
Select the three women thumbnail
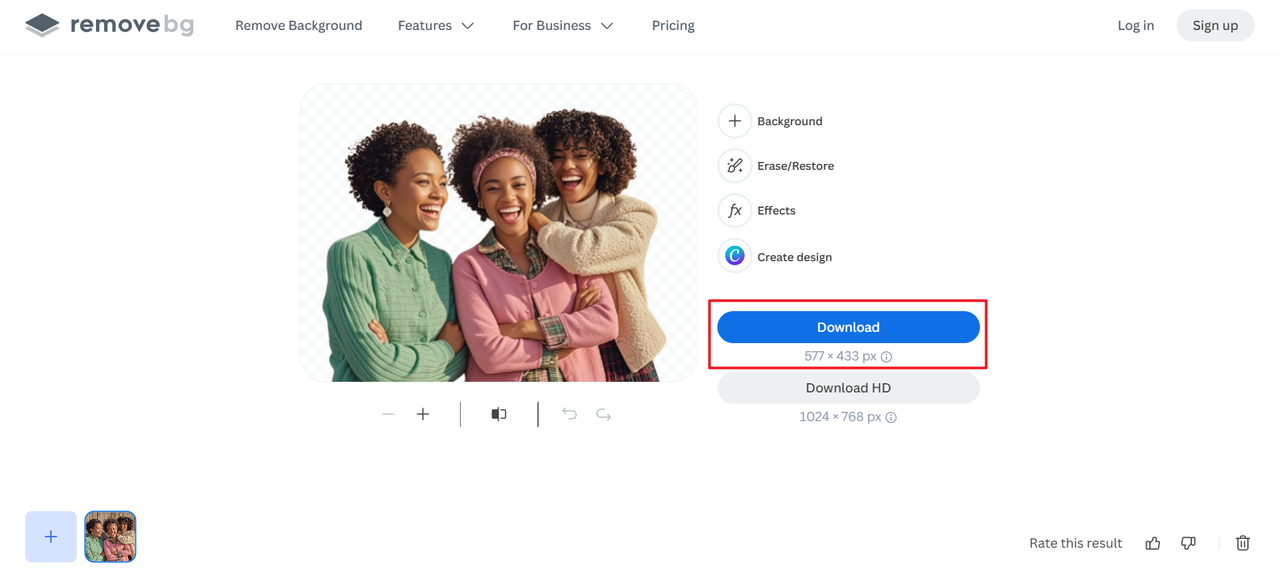click(x=110, y=536)
